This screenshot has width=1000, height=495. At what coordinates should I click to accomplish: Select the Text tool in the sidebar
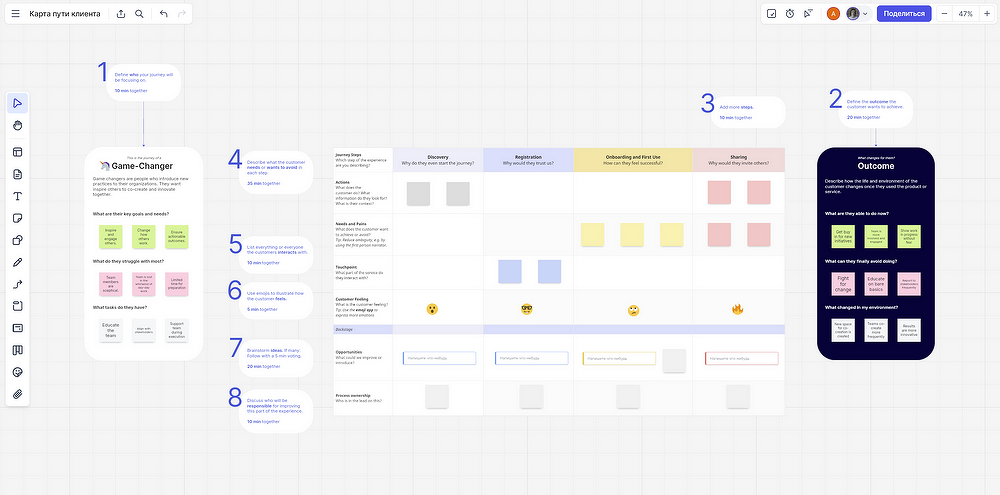click(x=17, y=196)
